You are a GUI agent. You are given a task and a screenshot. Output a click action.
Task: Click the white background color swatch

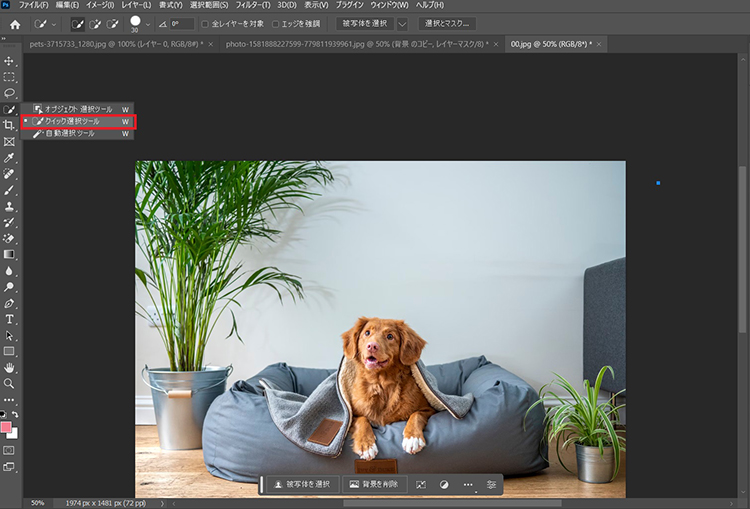[14, 434]
